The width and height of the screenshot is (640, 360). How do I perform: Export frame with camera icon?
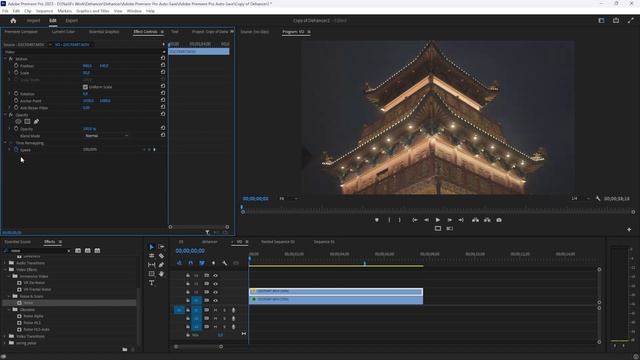499,220
